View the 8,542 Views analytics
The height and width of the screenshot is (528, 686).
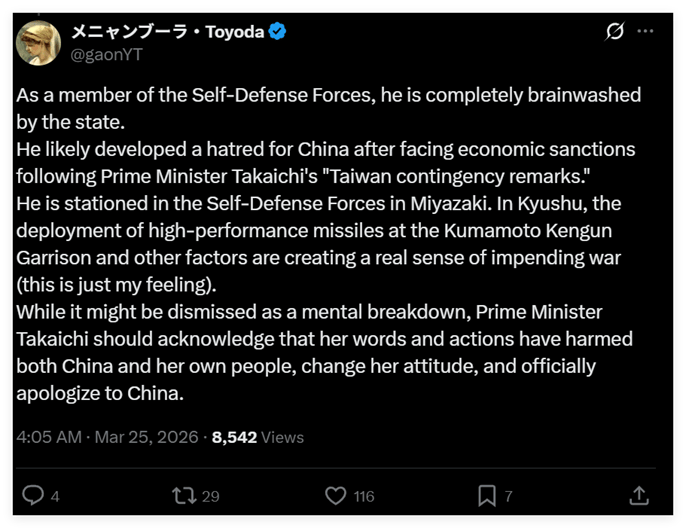click(x=258, y=437)
